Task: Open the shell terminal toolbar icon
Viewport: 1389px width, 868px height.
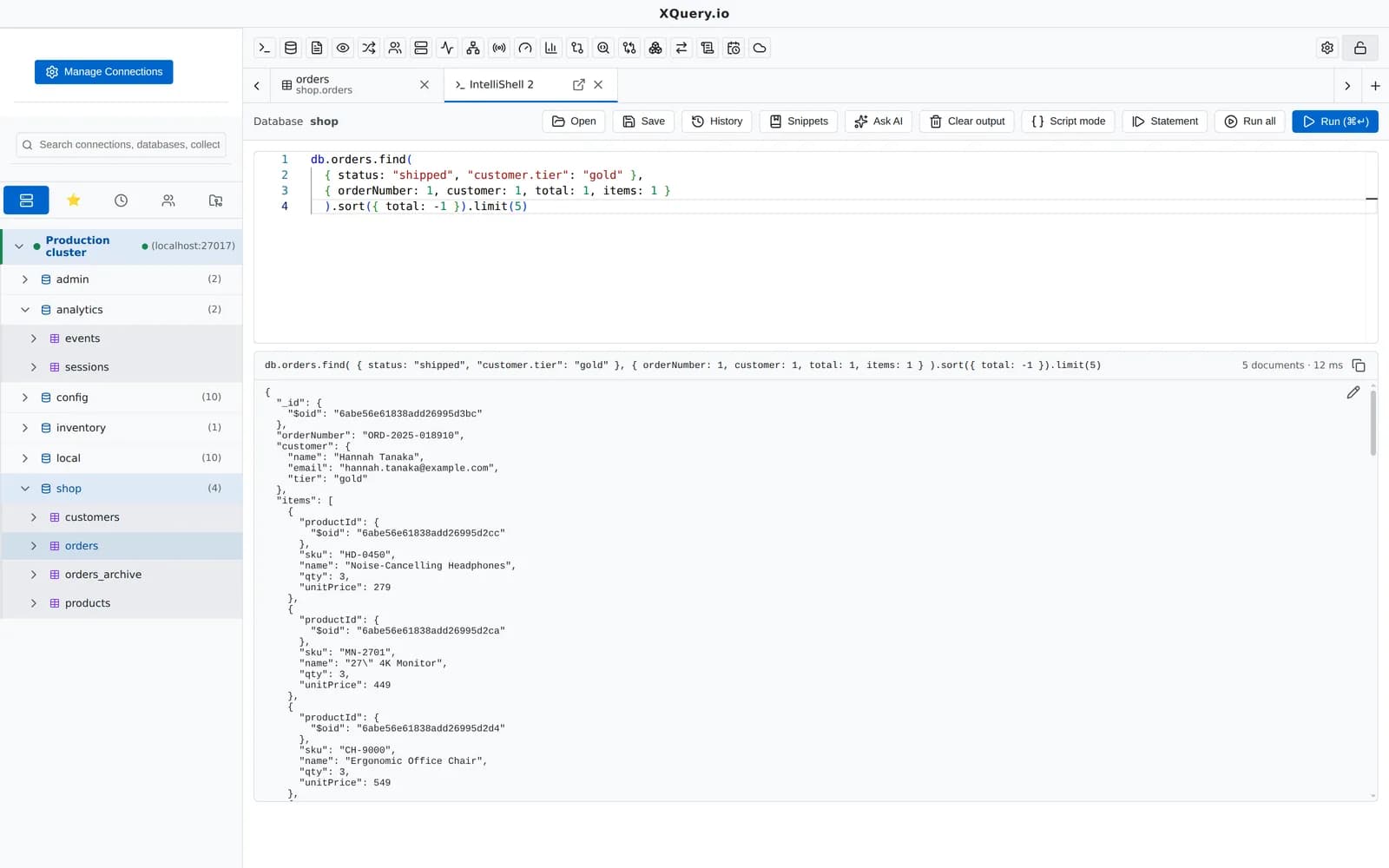Action: (x=265, y=48)
